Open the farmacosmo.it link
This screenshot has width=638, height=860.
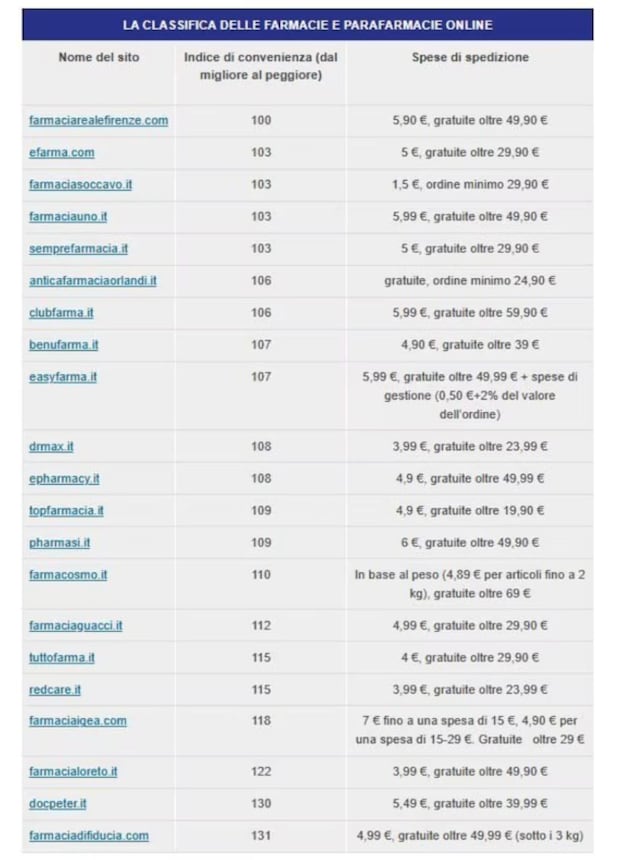coord(68,575)
